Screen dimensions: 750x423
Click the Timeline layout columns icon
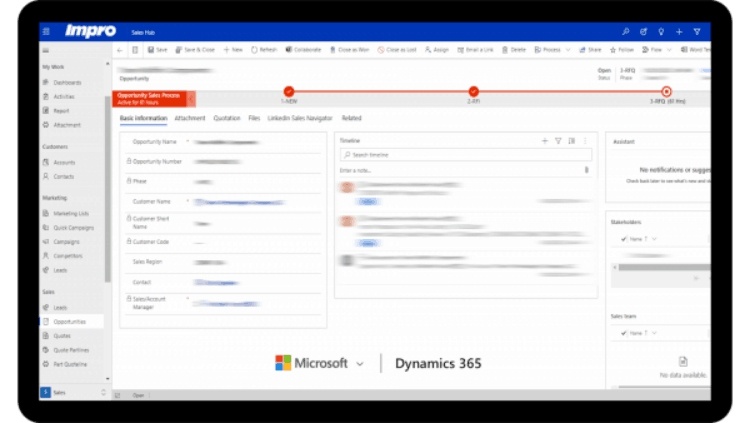572,141
